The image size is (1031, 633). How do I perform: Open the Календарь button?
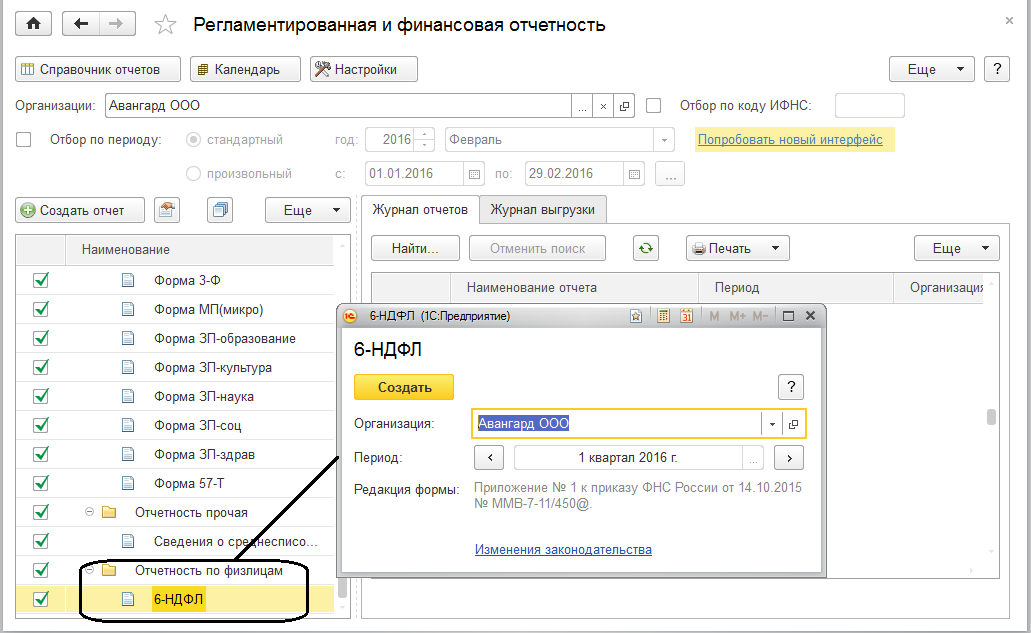click(245, 69)
